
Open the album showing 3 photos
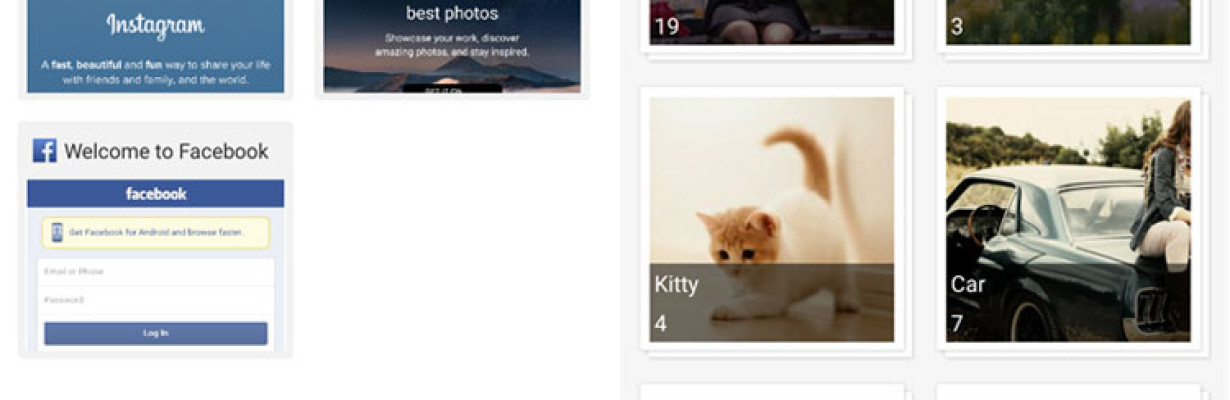[1068, 22]
